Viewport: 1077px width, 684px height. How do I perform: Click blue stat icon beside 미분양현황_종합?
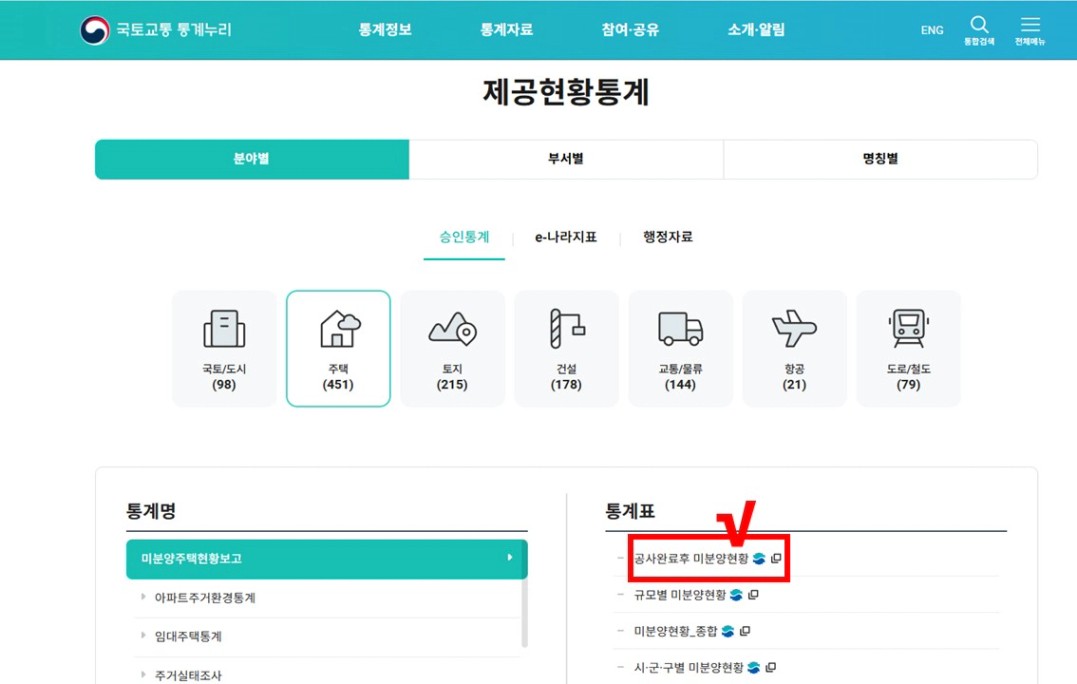tap(728, 631)
